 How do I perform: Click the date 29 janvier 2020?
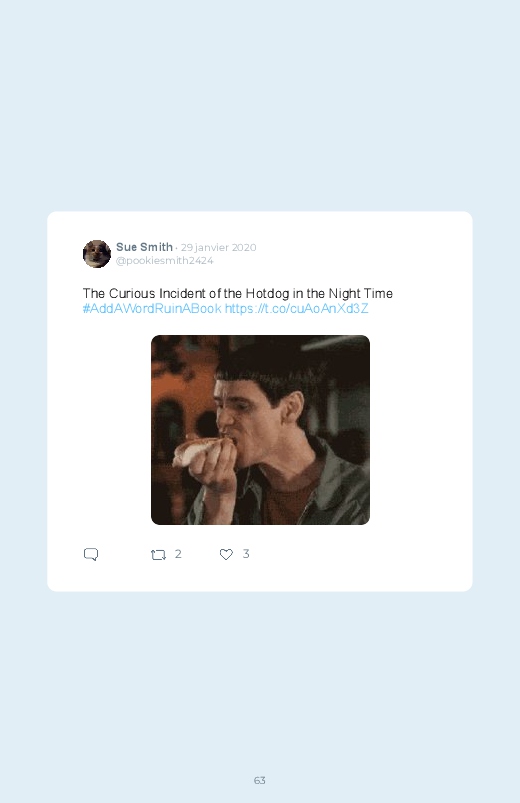pos(218,247)
